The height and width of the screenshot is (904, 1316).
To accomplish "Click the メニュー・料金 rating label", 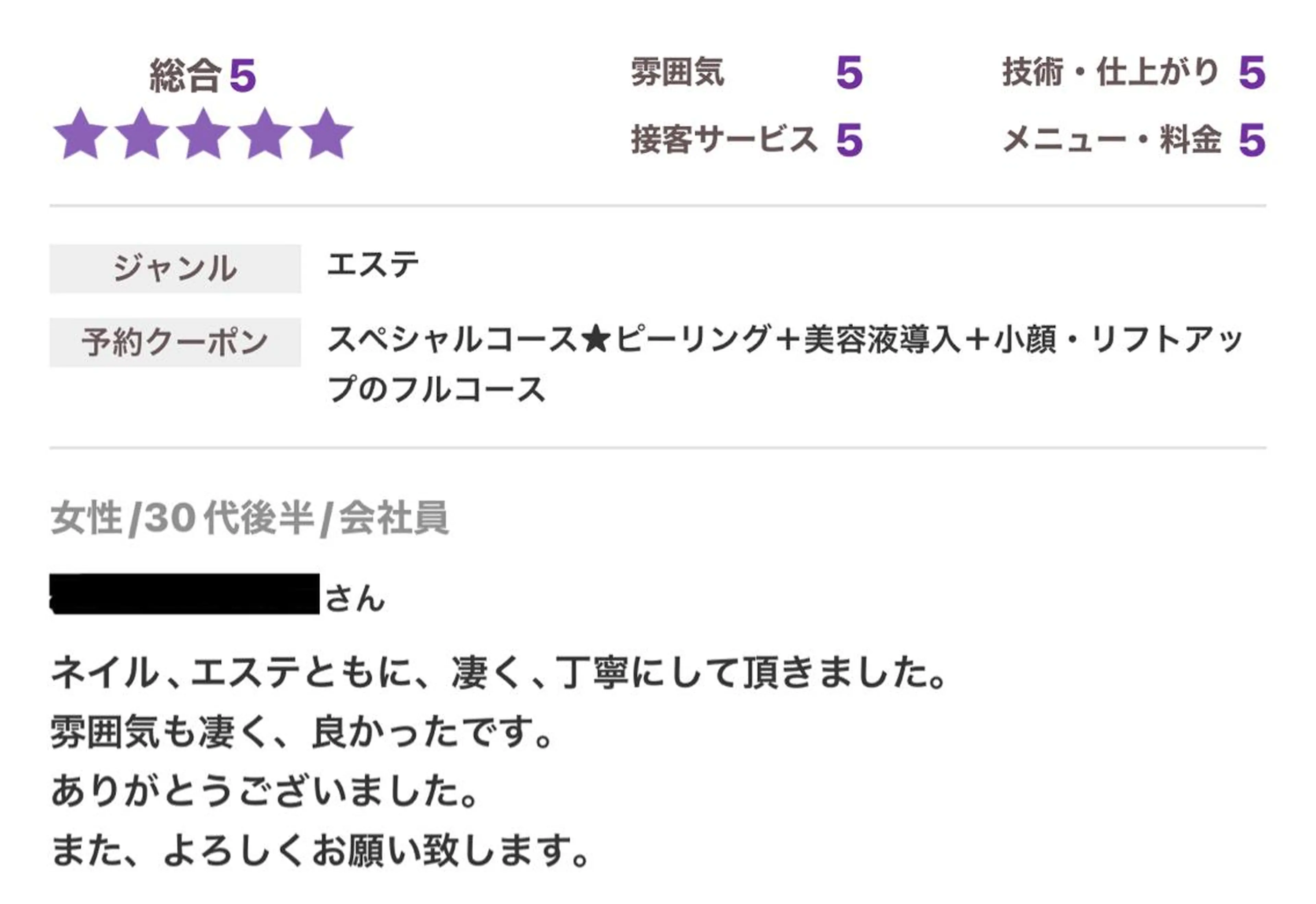I will 1112,139.
